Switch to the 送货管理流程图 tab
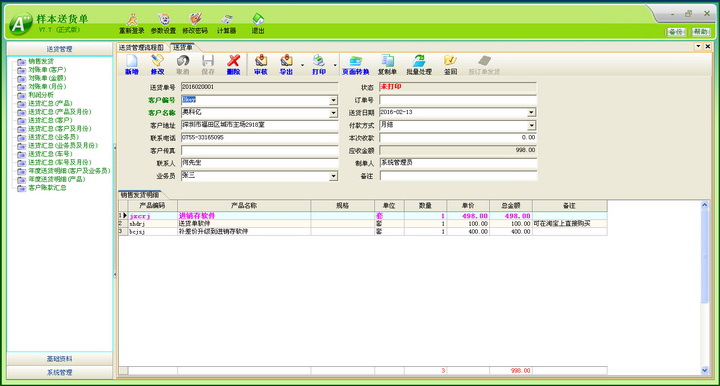This screenshot has height=386, width=720. (141, 48)
